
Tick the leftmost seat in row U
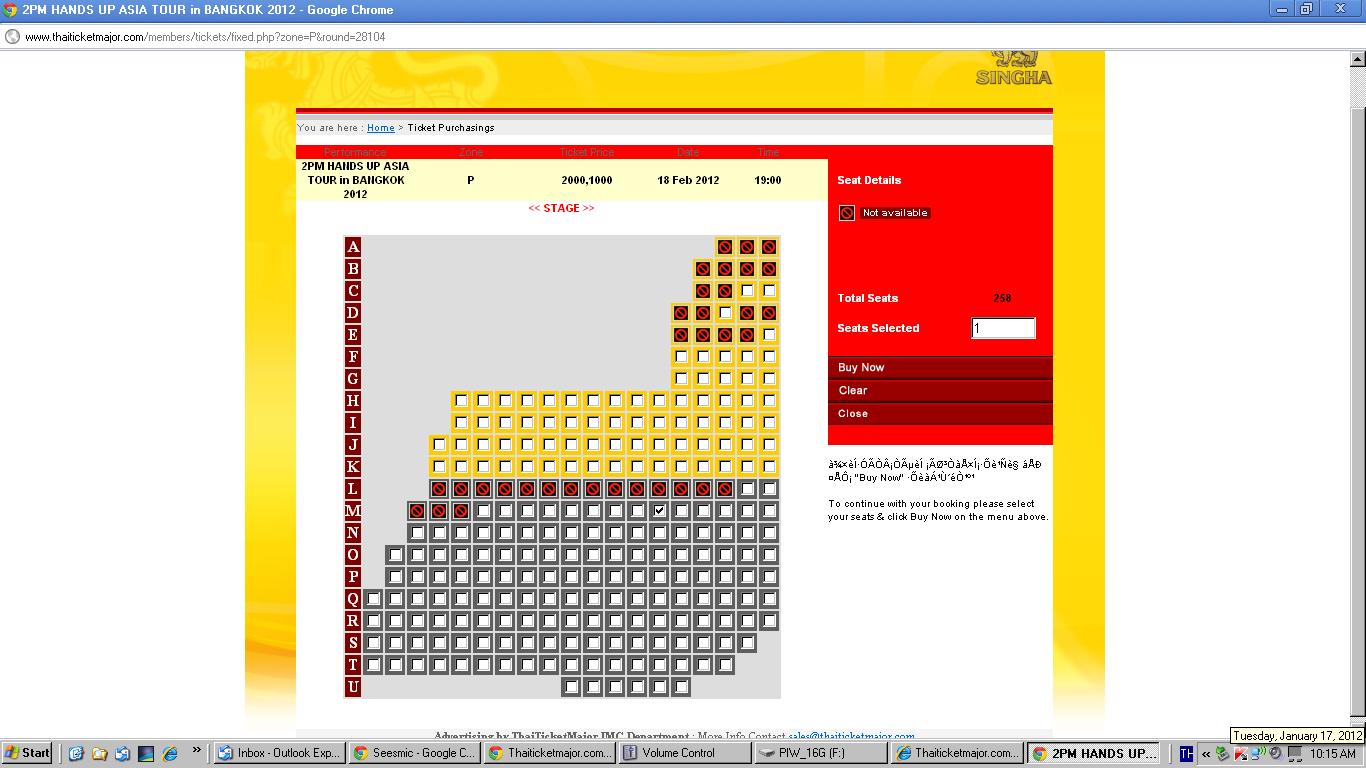(x=571, y=687)
